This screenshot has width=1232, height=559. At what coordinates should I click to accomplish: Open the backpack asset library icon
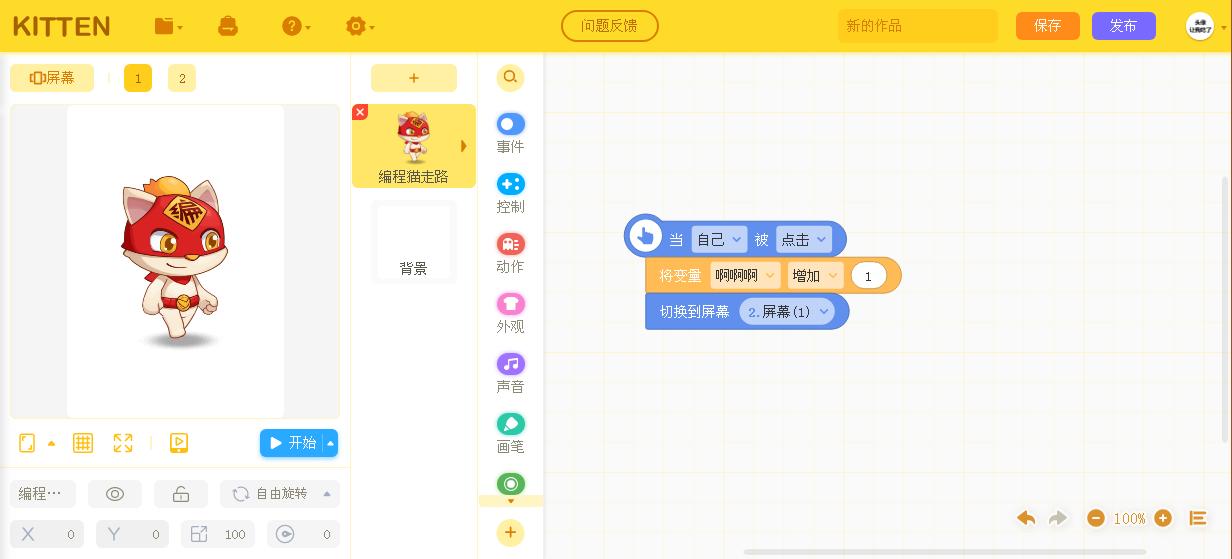[x=228, y=26]
